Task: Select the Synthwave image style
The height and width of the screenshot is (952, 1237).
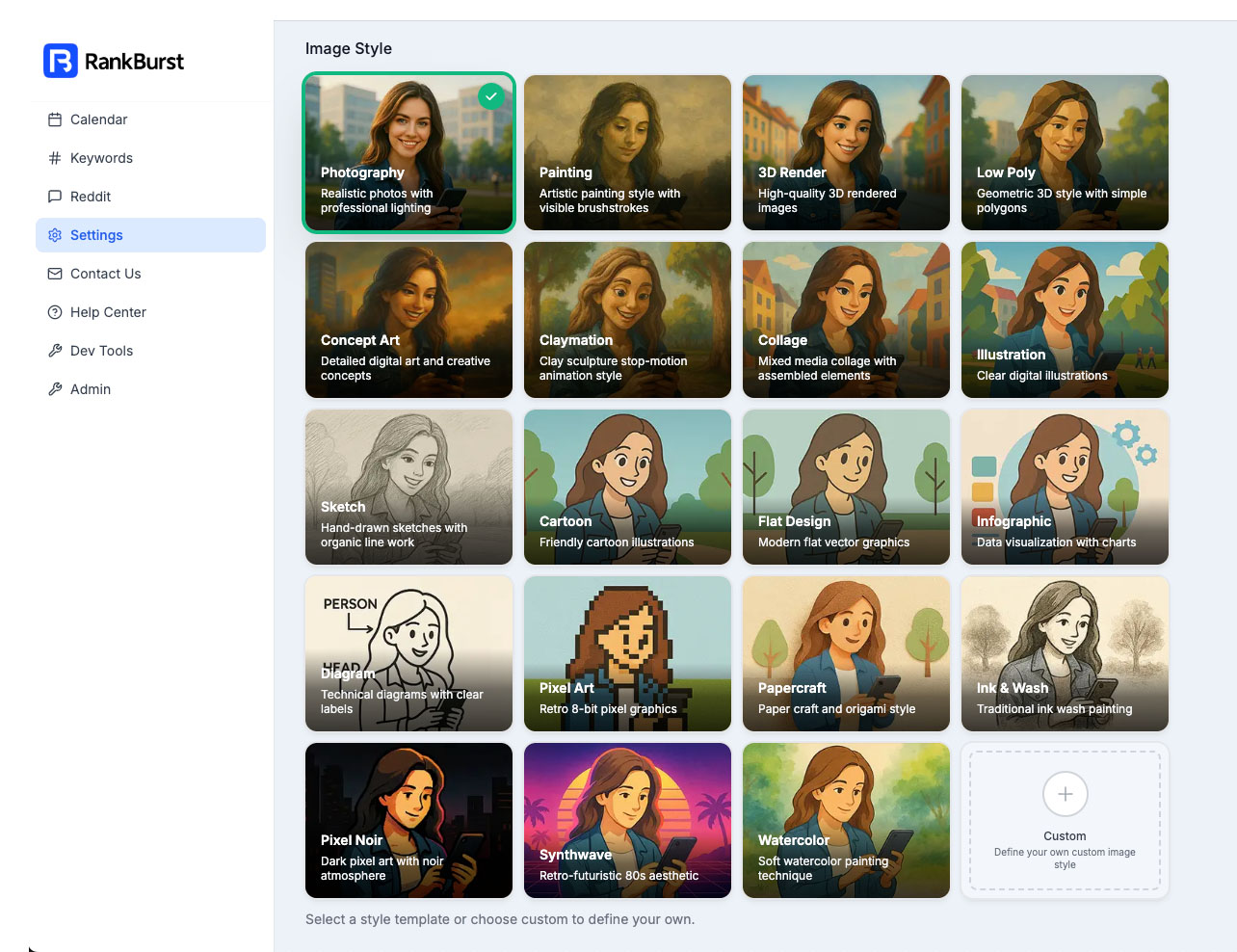Action: 627,820
